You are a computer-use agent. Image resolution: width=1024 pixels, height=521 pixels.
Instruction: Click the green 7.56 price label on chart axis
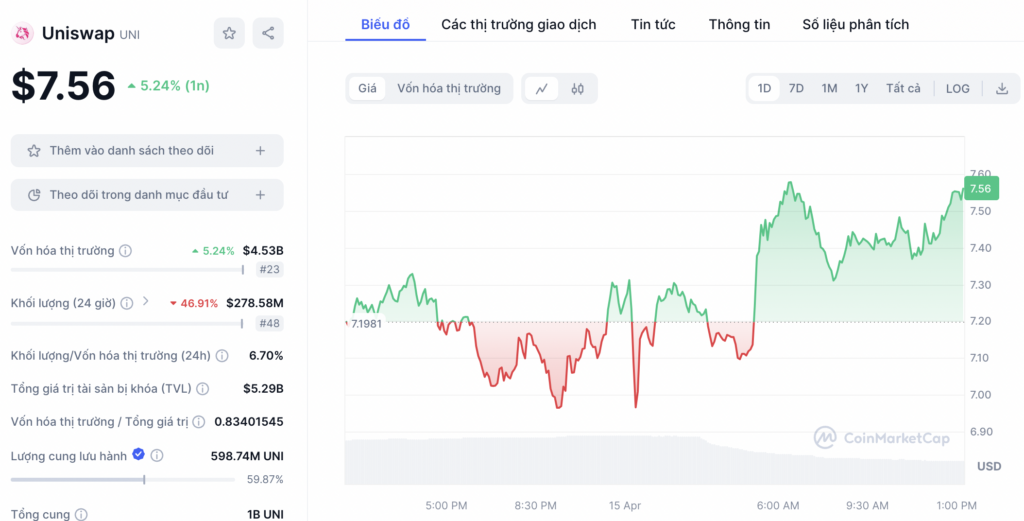coord(981,189)
